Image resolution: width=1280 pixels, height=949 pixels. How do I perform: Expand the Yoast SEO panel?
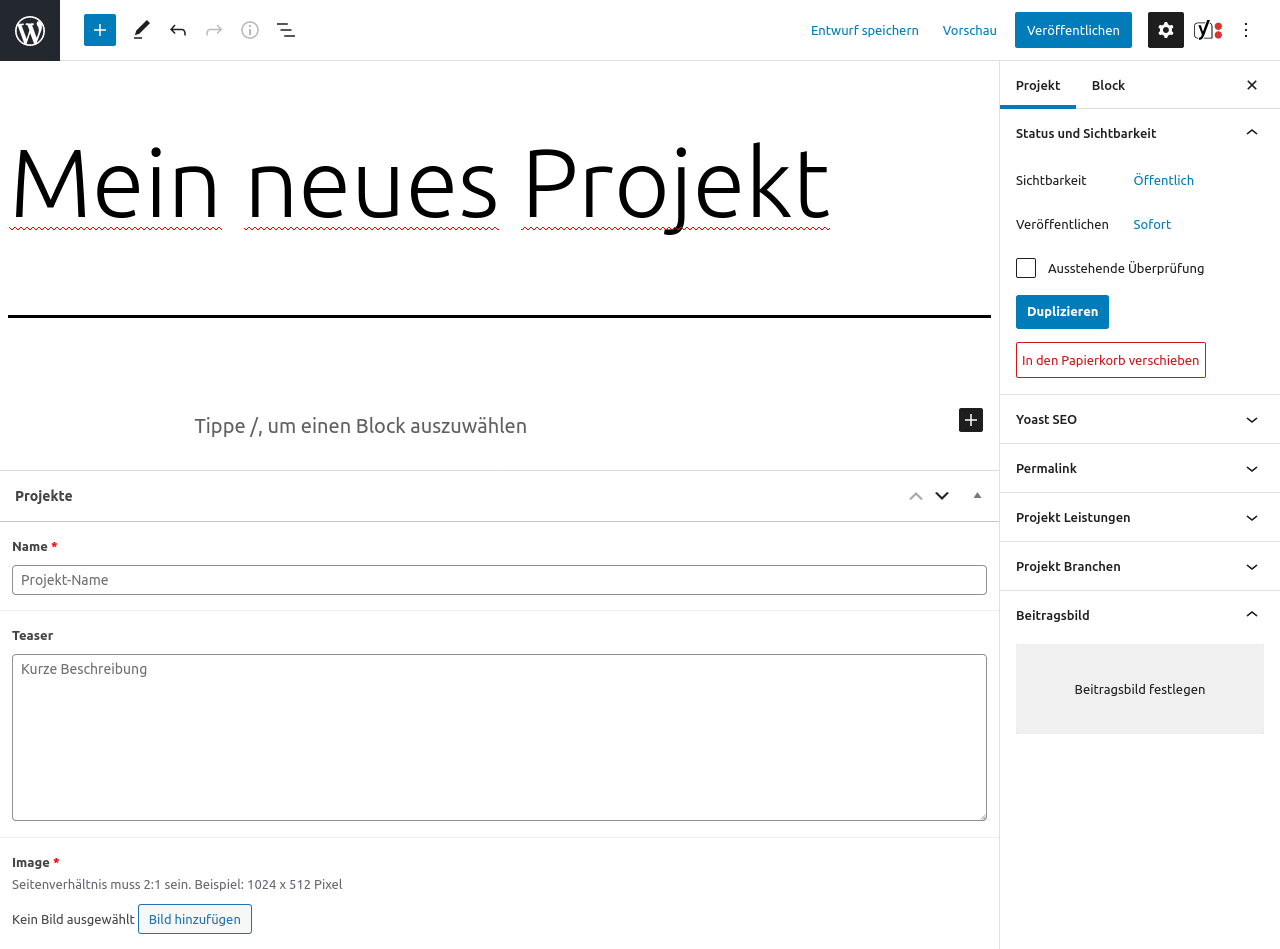[x=1140, y=419]
